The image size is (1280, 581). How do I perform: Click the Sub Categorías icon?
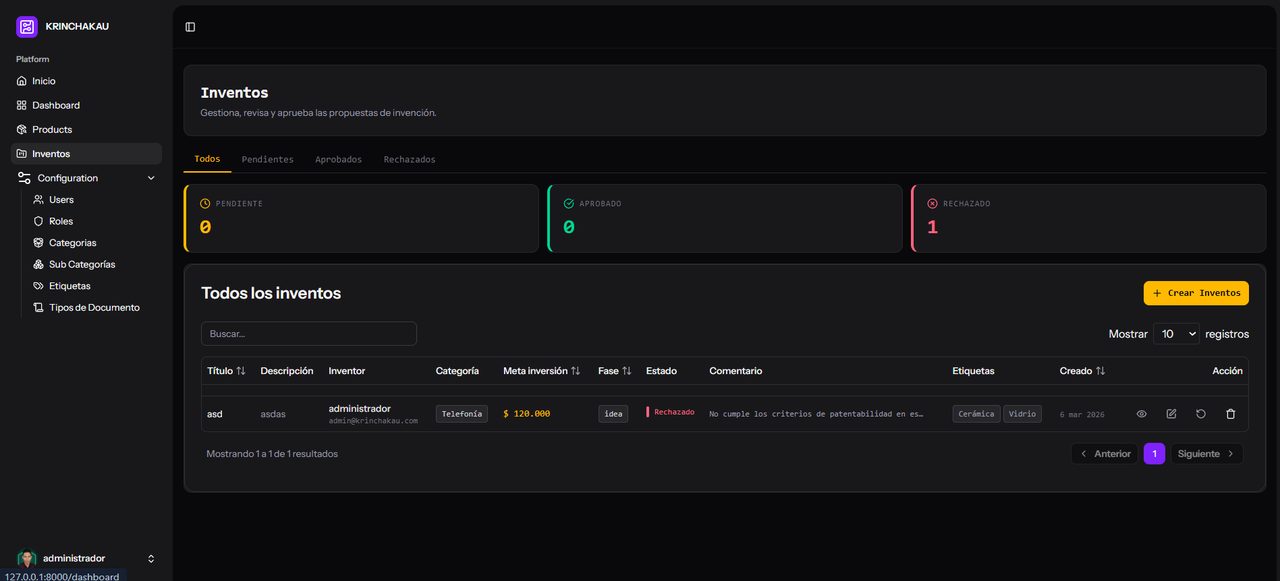coord(39,264)
